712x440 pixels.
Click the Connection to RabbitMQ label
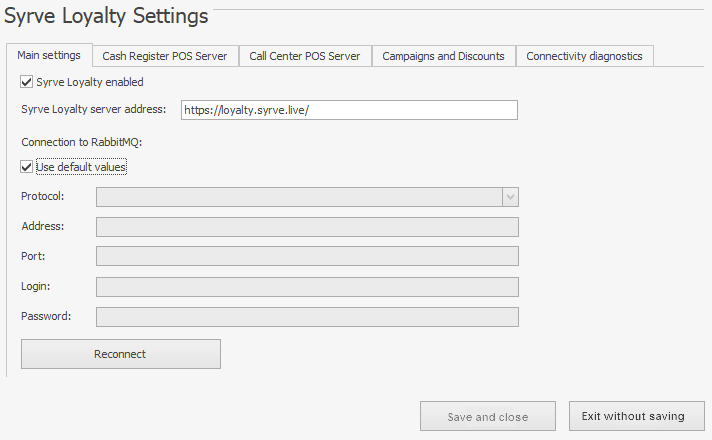point(82,142)
